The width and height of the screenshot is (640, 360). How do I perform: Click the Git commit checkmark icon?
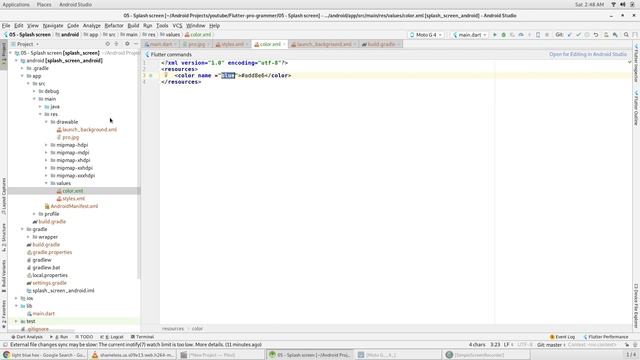[x=578, y=35]
